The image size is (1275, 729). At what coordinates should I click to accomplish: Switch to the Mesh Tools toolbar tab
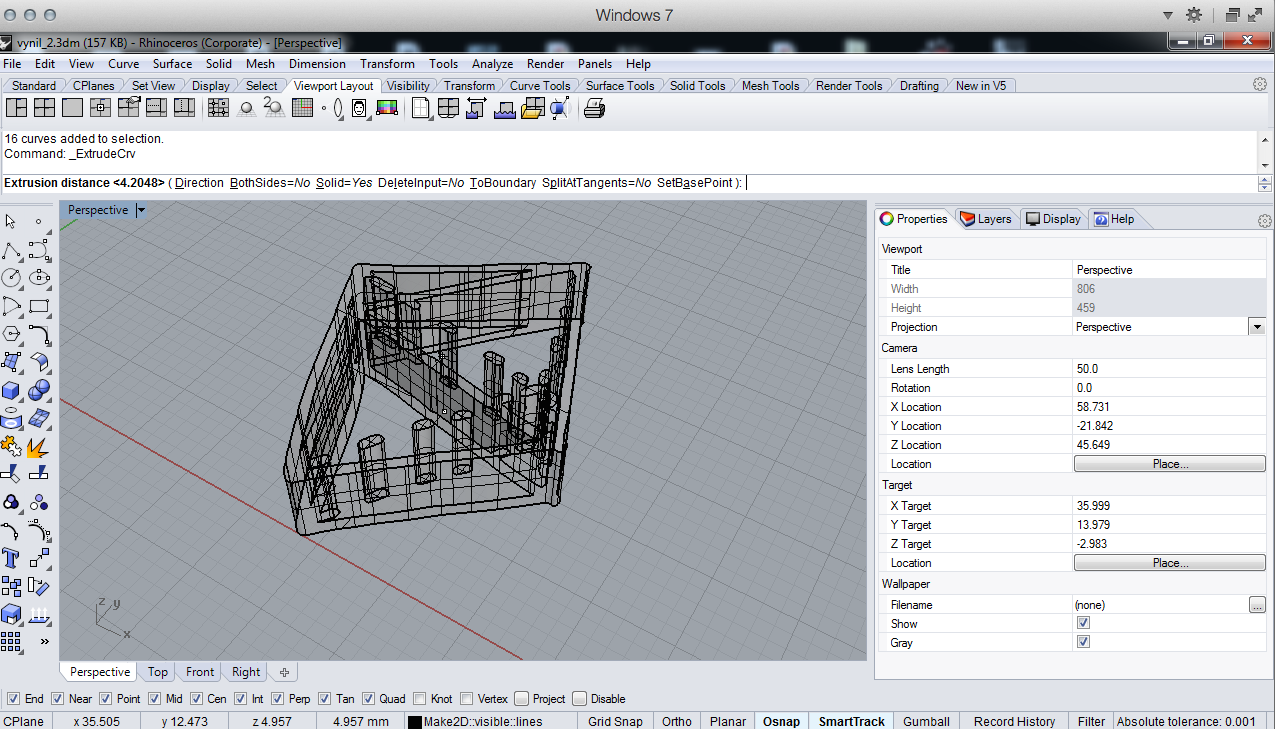[x=770, y=86]
